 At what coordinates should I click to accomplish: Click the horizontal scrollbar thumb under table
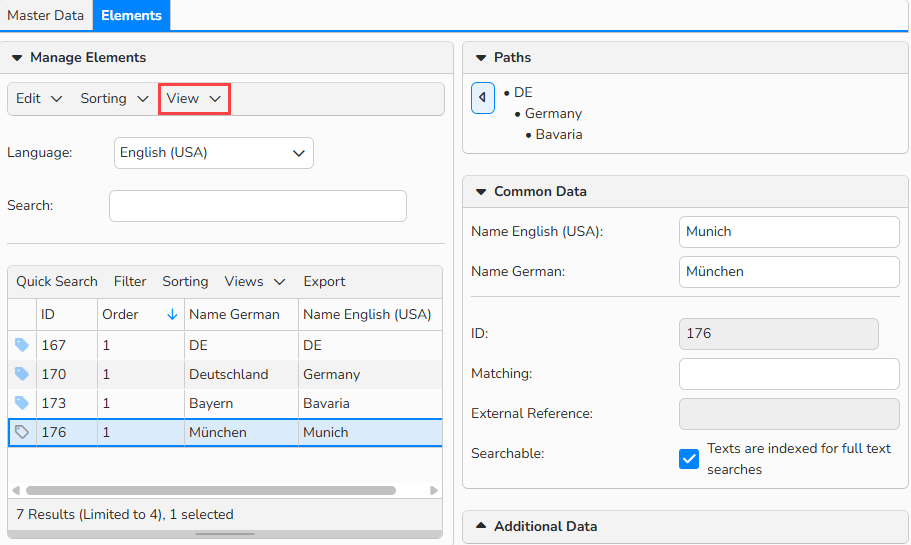coord(211,490)
